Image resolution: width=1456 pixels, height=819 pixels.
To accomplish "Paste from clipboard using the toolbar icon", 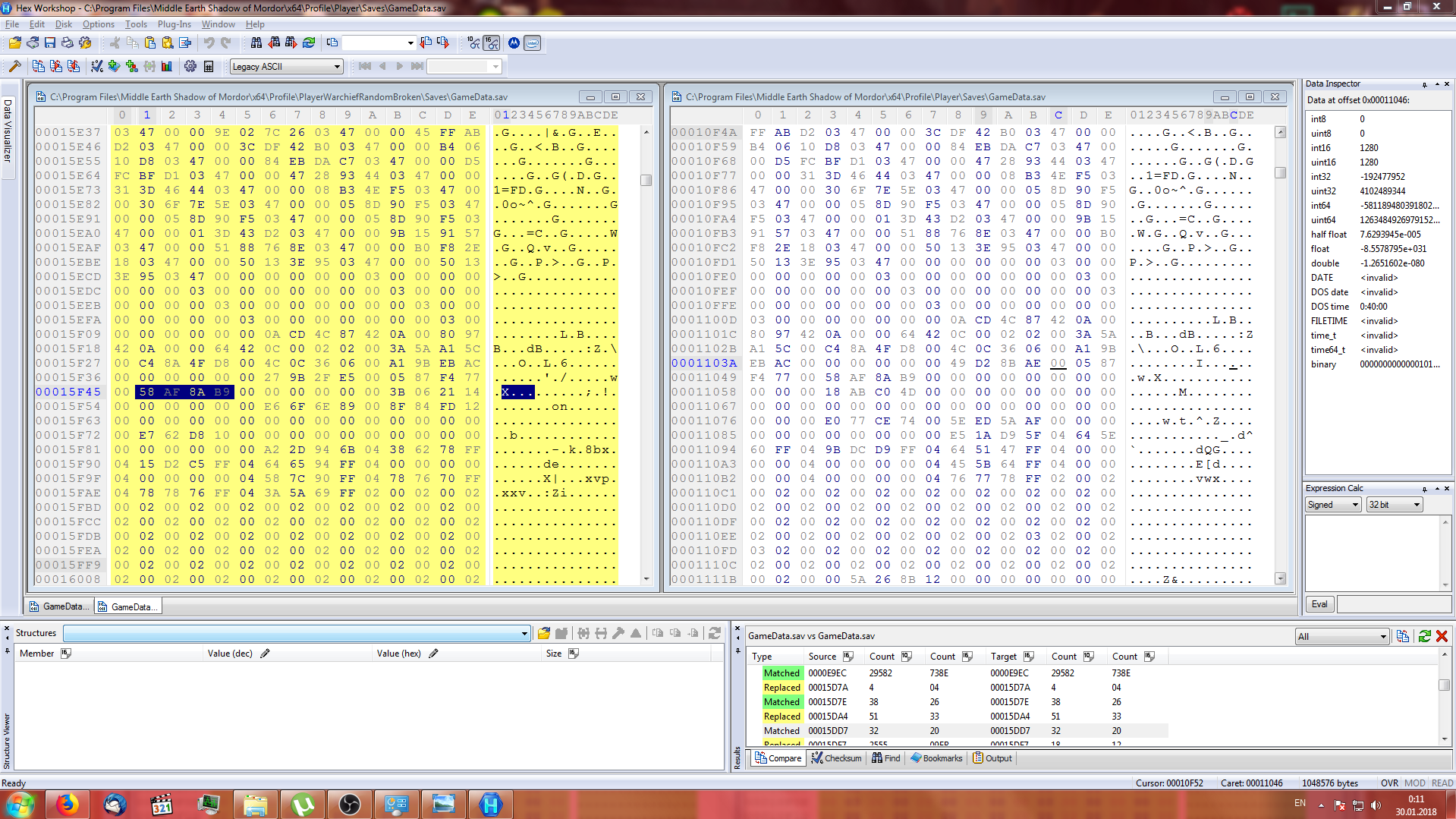I will (149, 43).
